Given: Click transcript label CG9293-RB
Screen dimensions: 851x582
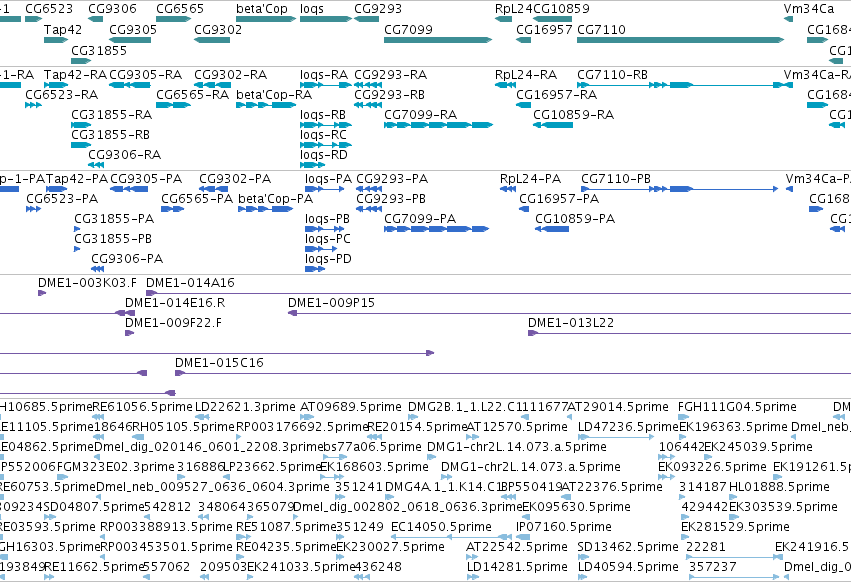Looking at the screenshot, I should pos(390,94).
